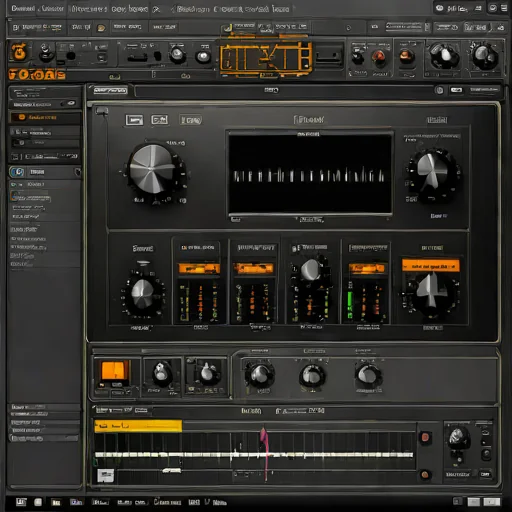Click the round orange button below the record button

[425, 474]
